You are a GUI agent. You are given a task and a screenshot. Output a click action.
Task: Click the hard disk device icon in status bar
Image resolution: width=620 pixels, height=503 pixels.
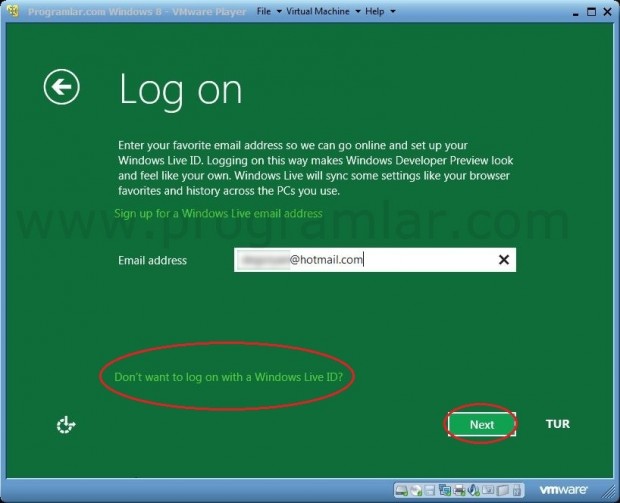click(402, 490)
